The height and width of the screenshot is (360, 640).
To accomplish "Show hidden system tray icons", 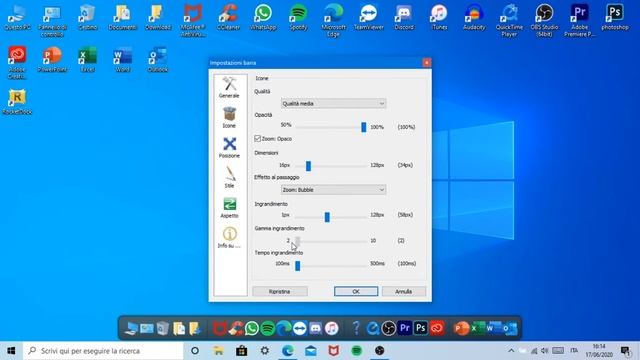I will pos(511,351).
